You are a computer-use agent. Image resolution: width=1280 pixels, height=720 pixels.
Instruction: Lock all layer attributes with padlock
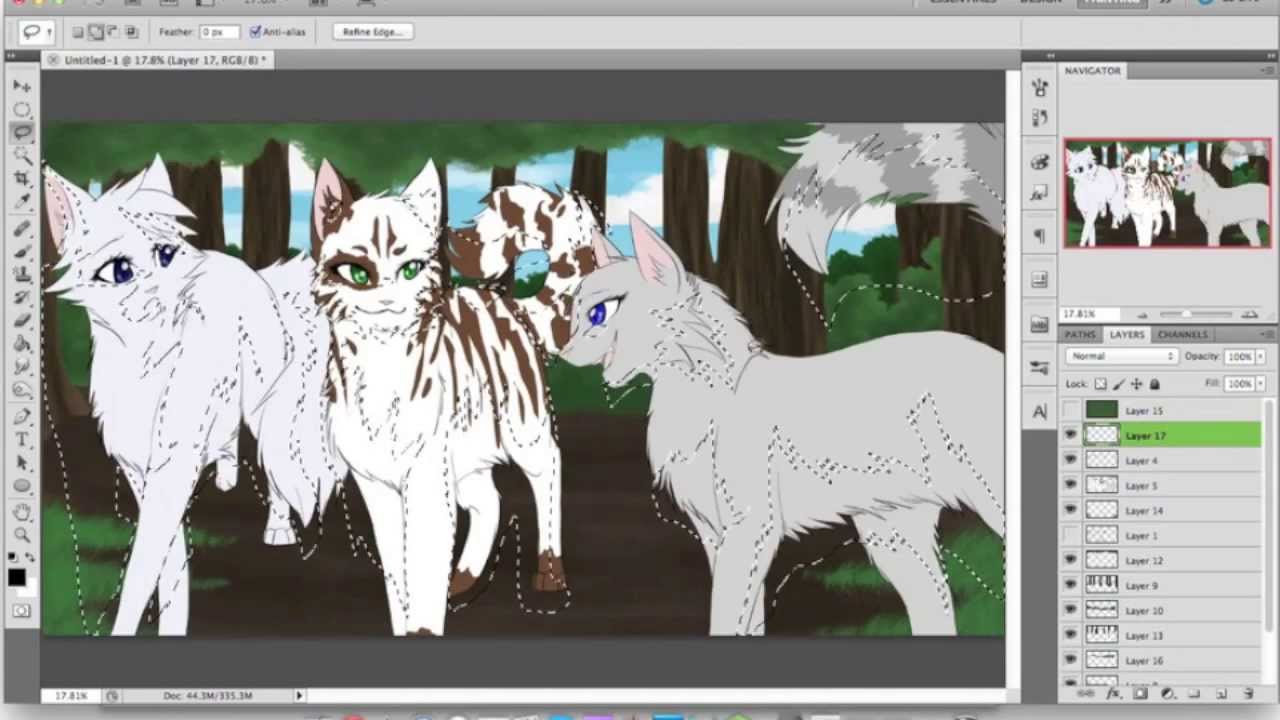1154,384
